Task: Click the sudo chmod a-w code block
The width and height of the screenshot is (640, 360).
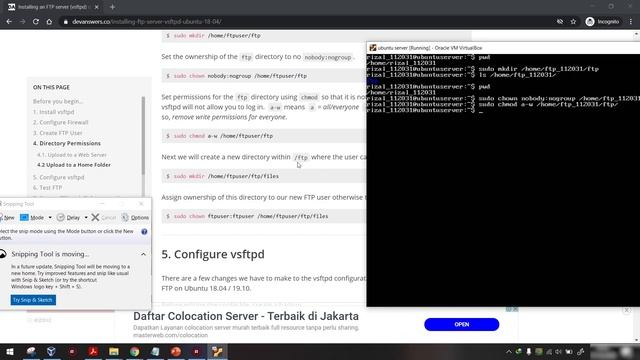Action: 263,136
